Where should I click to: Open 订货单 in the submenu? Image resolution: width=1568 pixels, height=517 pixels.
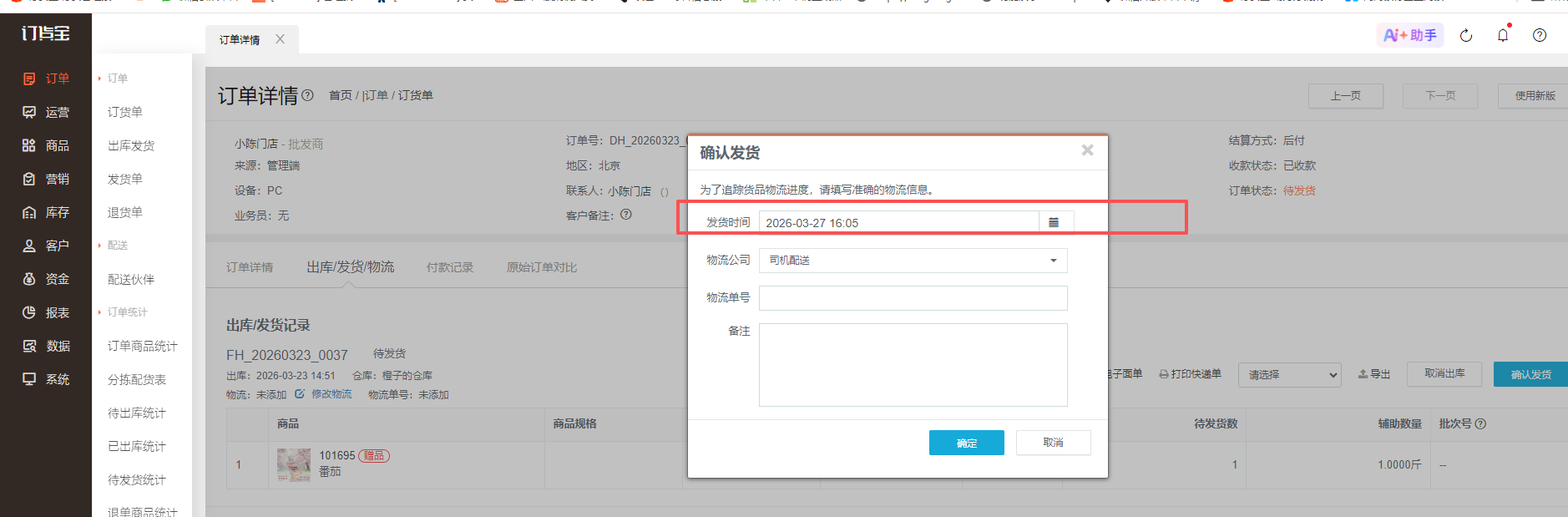pos(125,112)
